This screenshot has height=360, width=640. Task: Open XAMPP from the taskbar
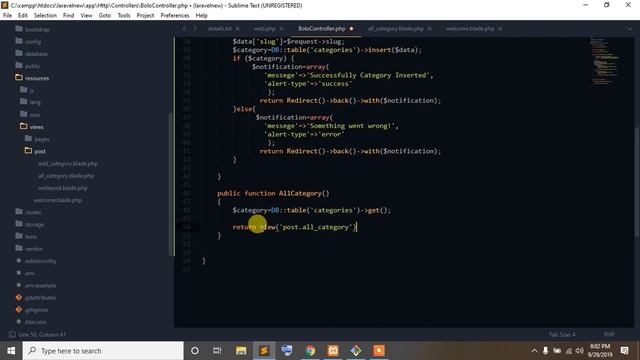click(x=333, y=351)
